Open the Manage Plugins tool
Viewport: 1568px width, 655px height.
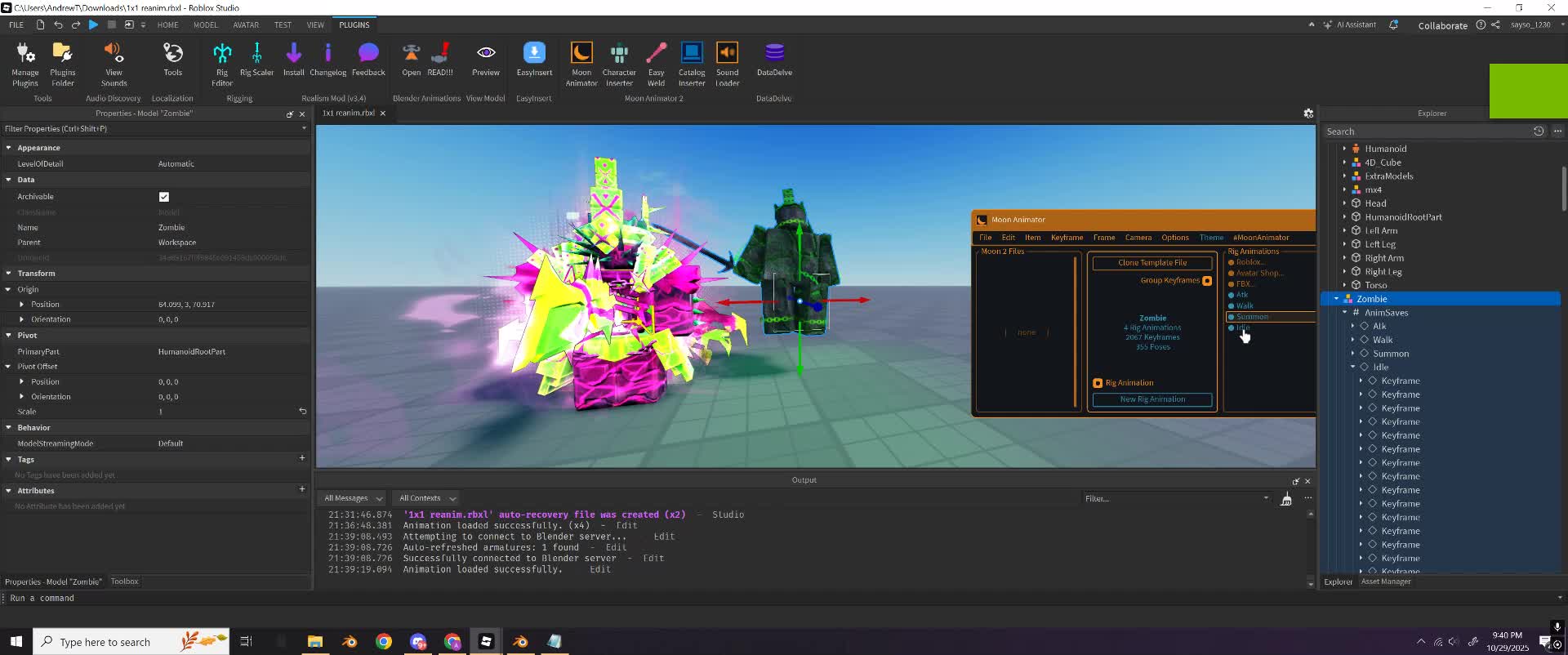pos(25,64)
